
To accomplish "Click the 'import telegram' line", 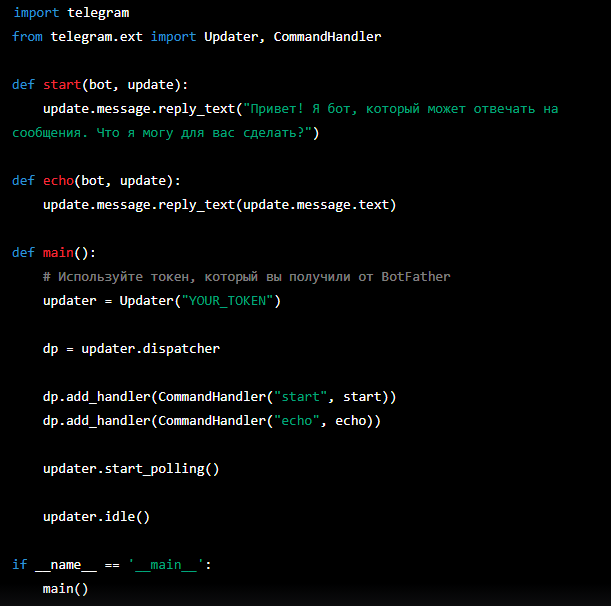I will [71, 13].
